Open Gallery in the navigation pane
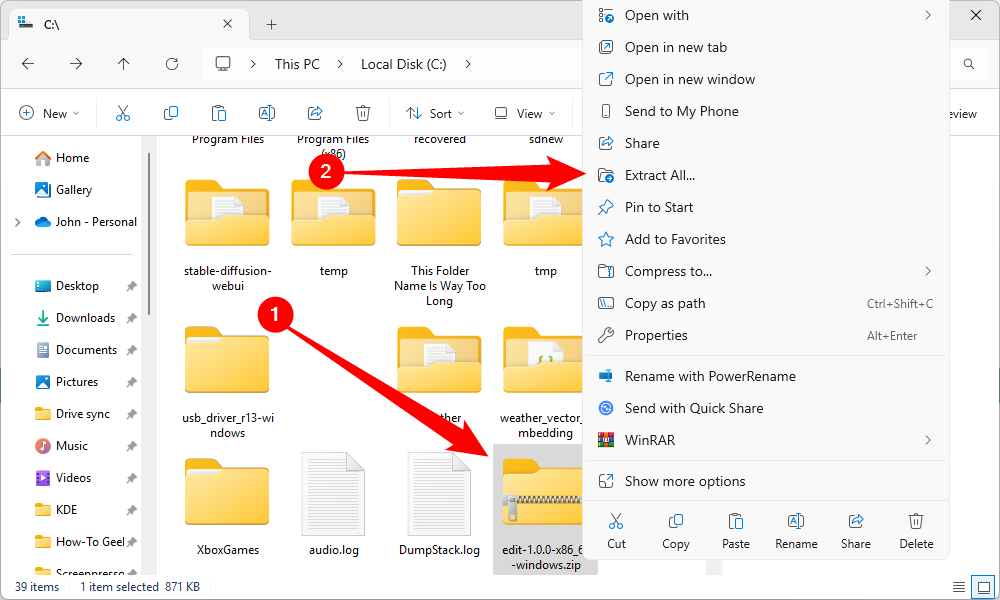1000x600 pixels. coord(63,189)
